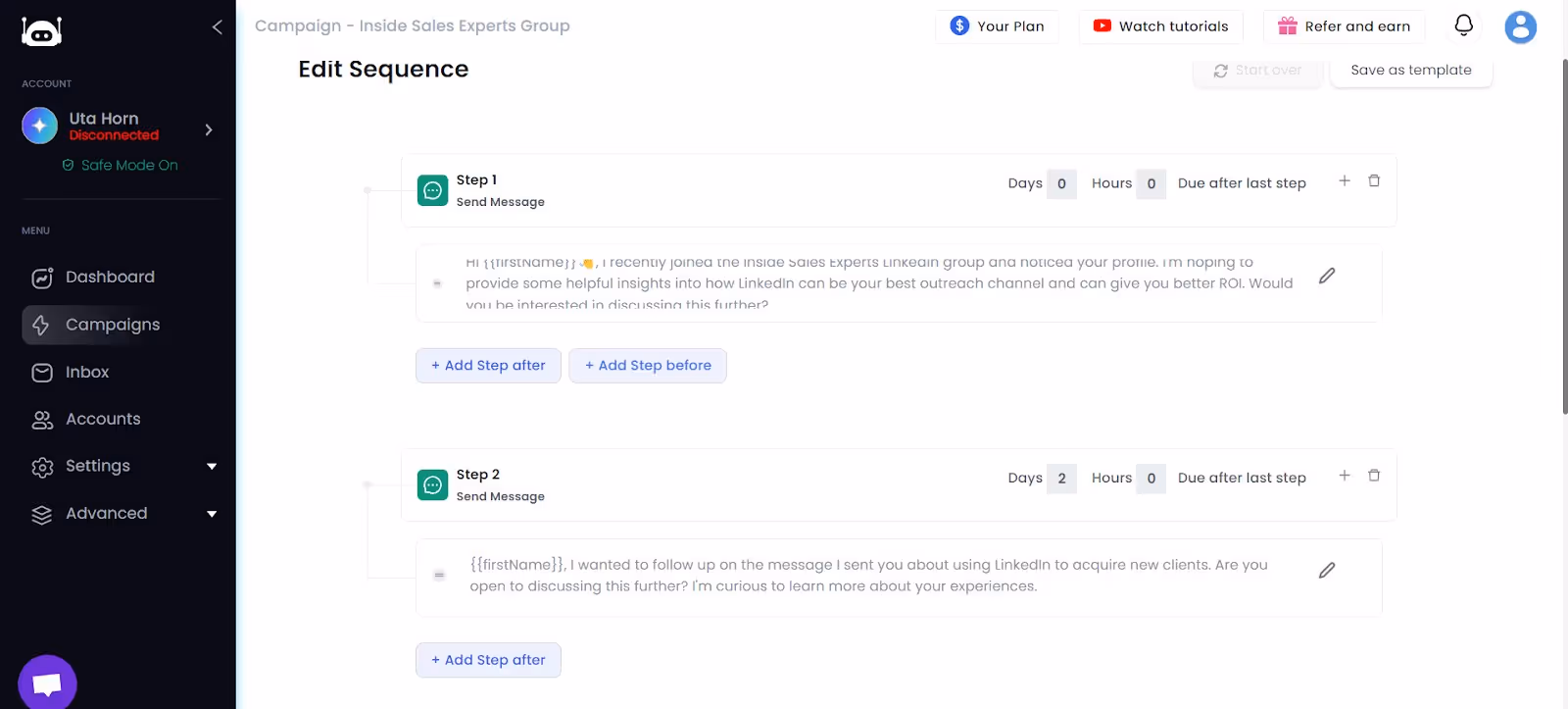
Task: Click the Advanced layers icon
Action: (x=42, y=515)
